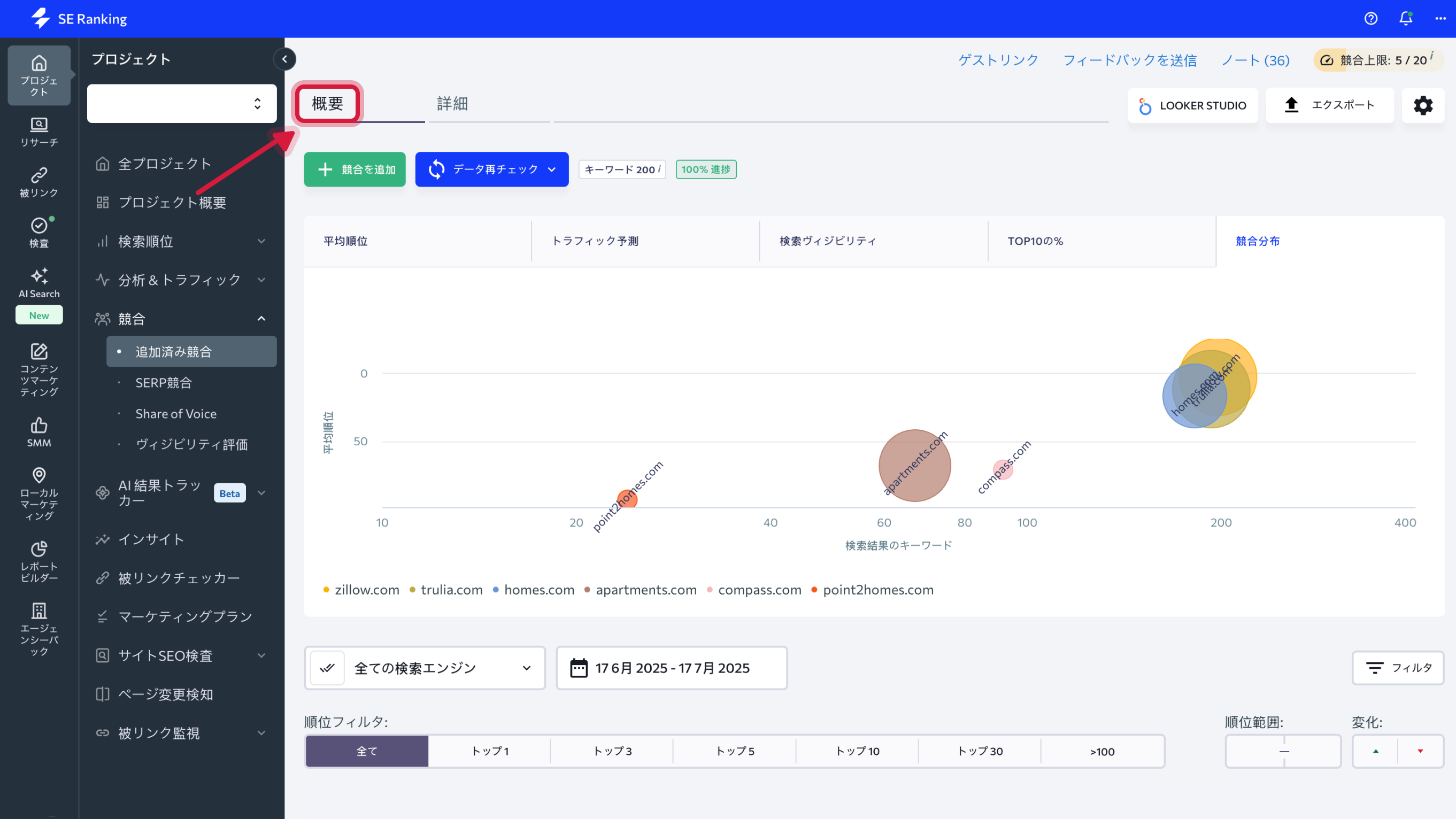The image size is (1456, 819).
Task: Switch to the 概要 tab
Action: [328, 103]
